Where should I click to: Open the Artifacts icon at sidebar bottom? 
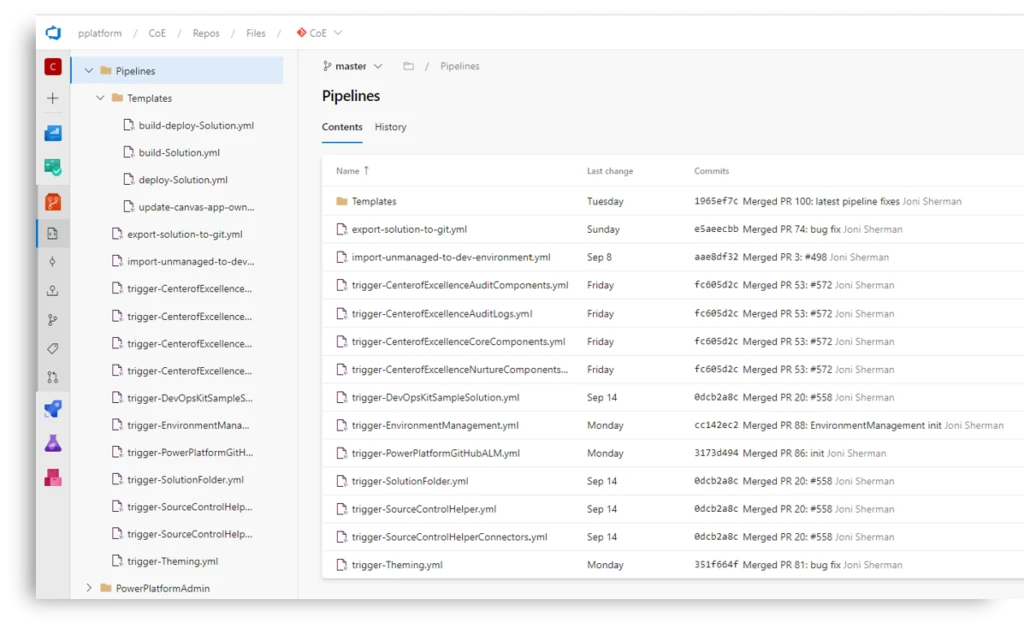pos(52,478)
